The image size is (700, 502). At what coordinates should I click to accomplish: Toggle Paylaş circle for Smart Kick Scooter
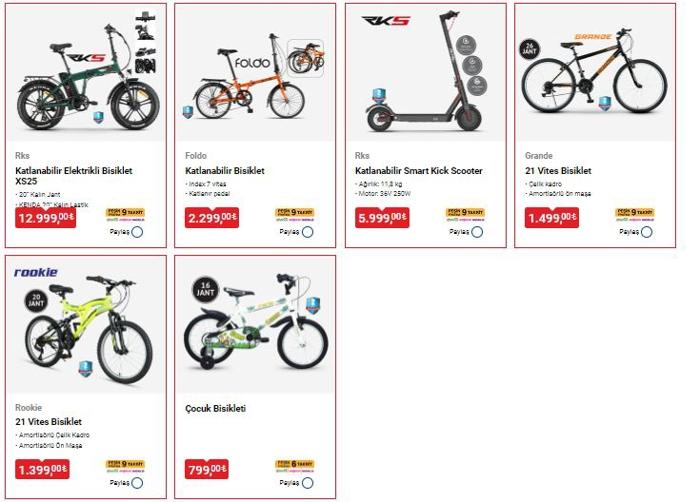tap(477, 232)
